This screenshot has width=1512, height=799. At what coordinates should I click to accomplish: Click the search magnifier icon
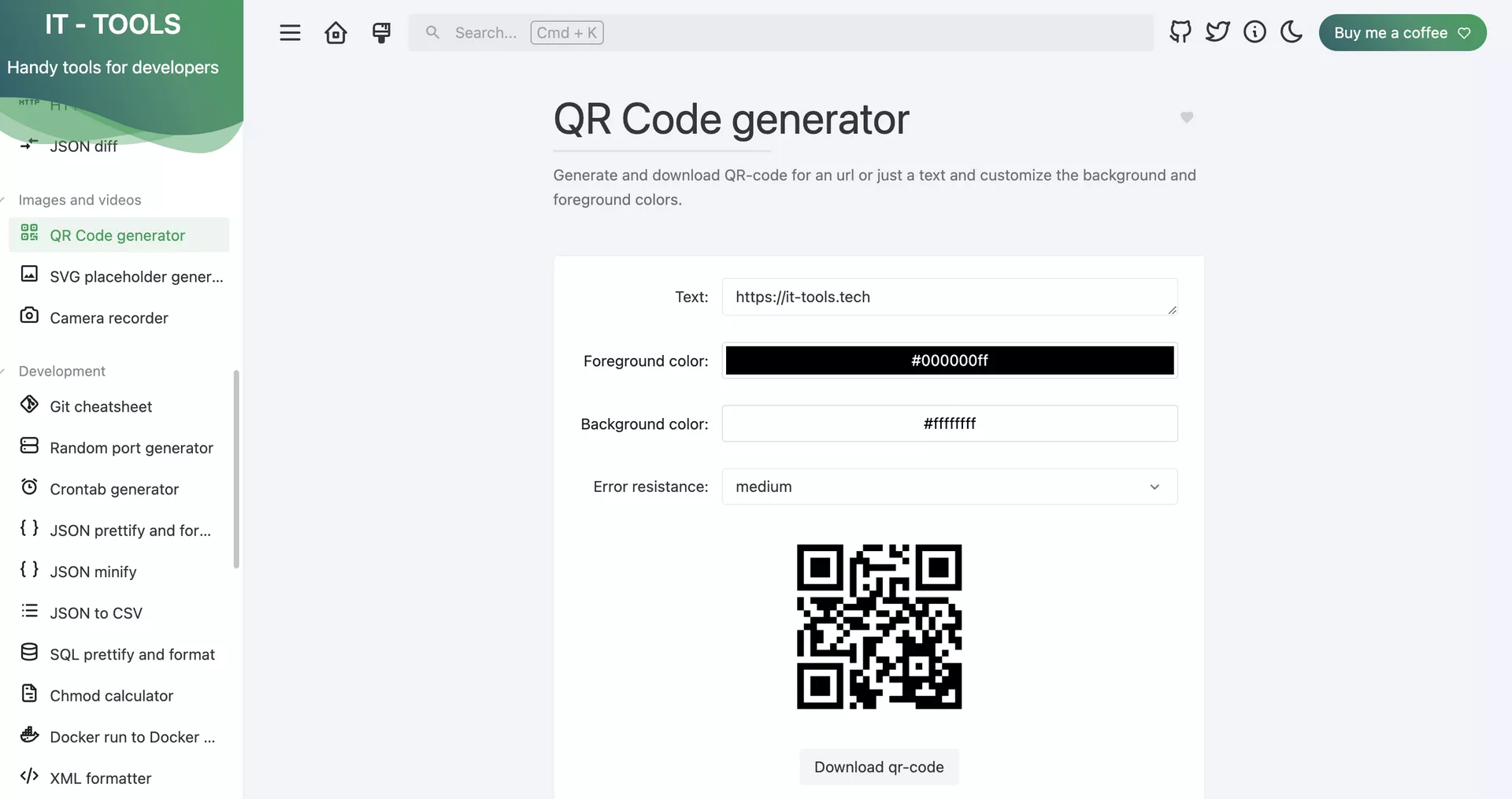(x=432, y=32)
